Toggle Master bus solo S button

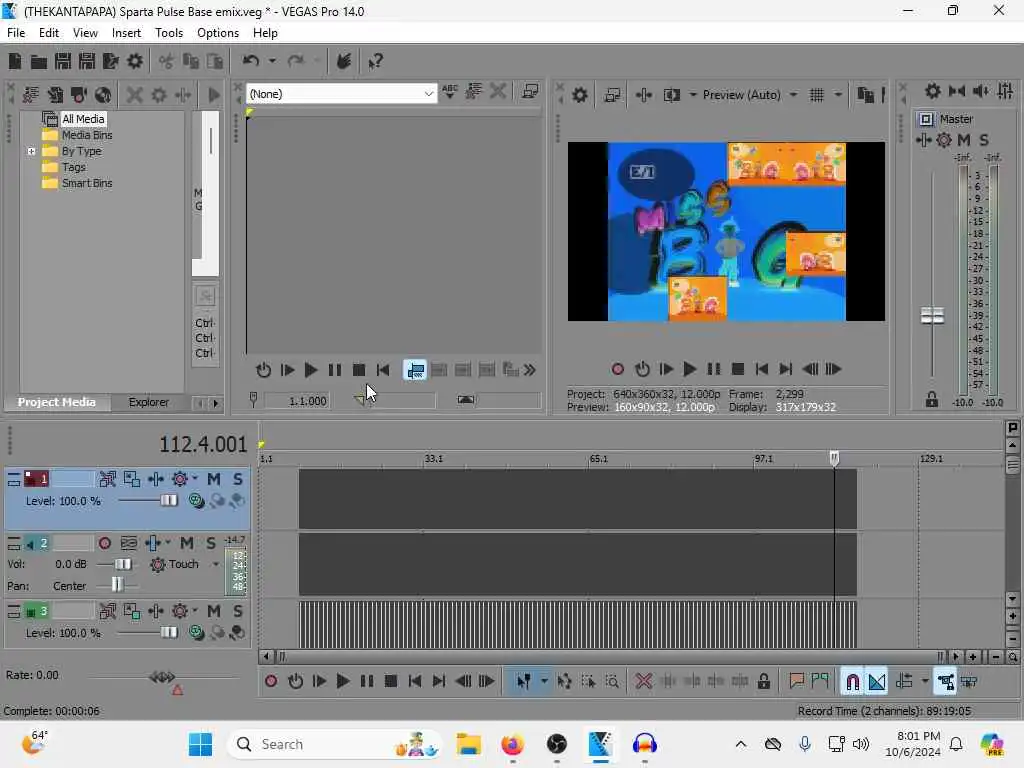[984, 140]
